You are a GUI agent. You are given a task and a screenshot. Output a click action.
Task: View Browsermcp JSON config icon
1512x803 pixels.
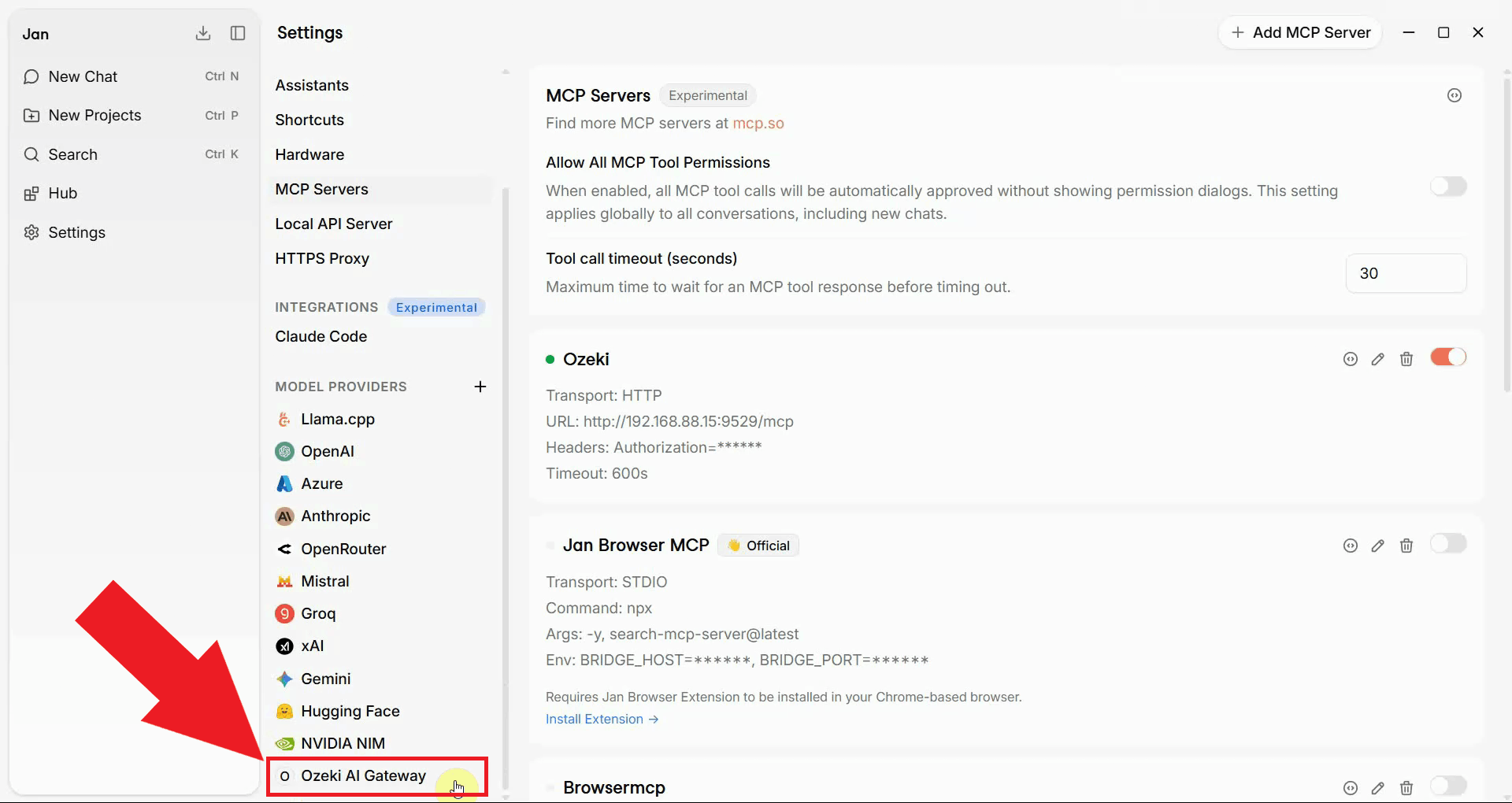point(1351,788)
